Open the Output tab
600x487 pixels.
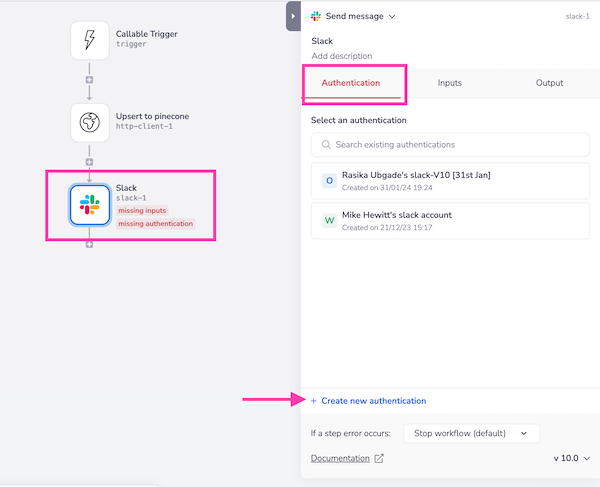tap(549, 83)
